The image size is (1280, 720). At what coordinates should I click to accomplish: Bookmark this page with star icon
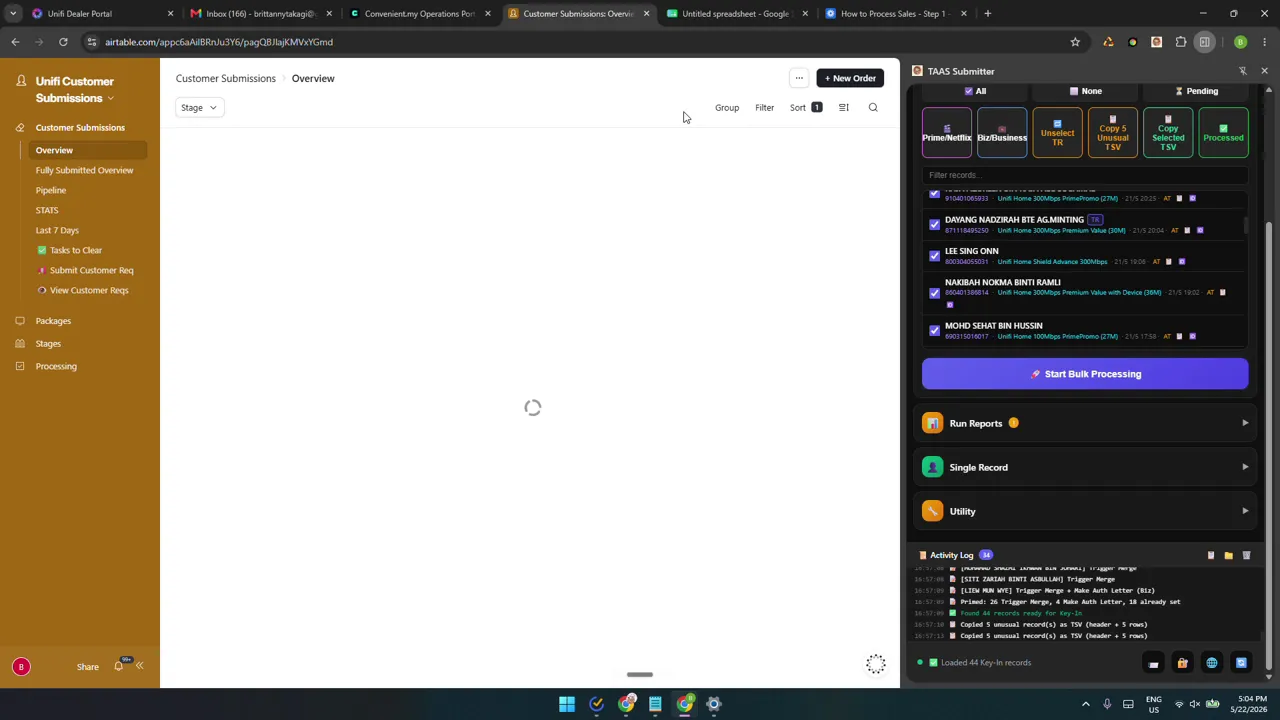(x=1075, y=42)
